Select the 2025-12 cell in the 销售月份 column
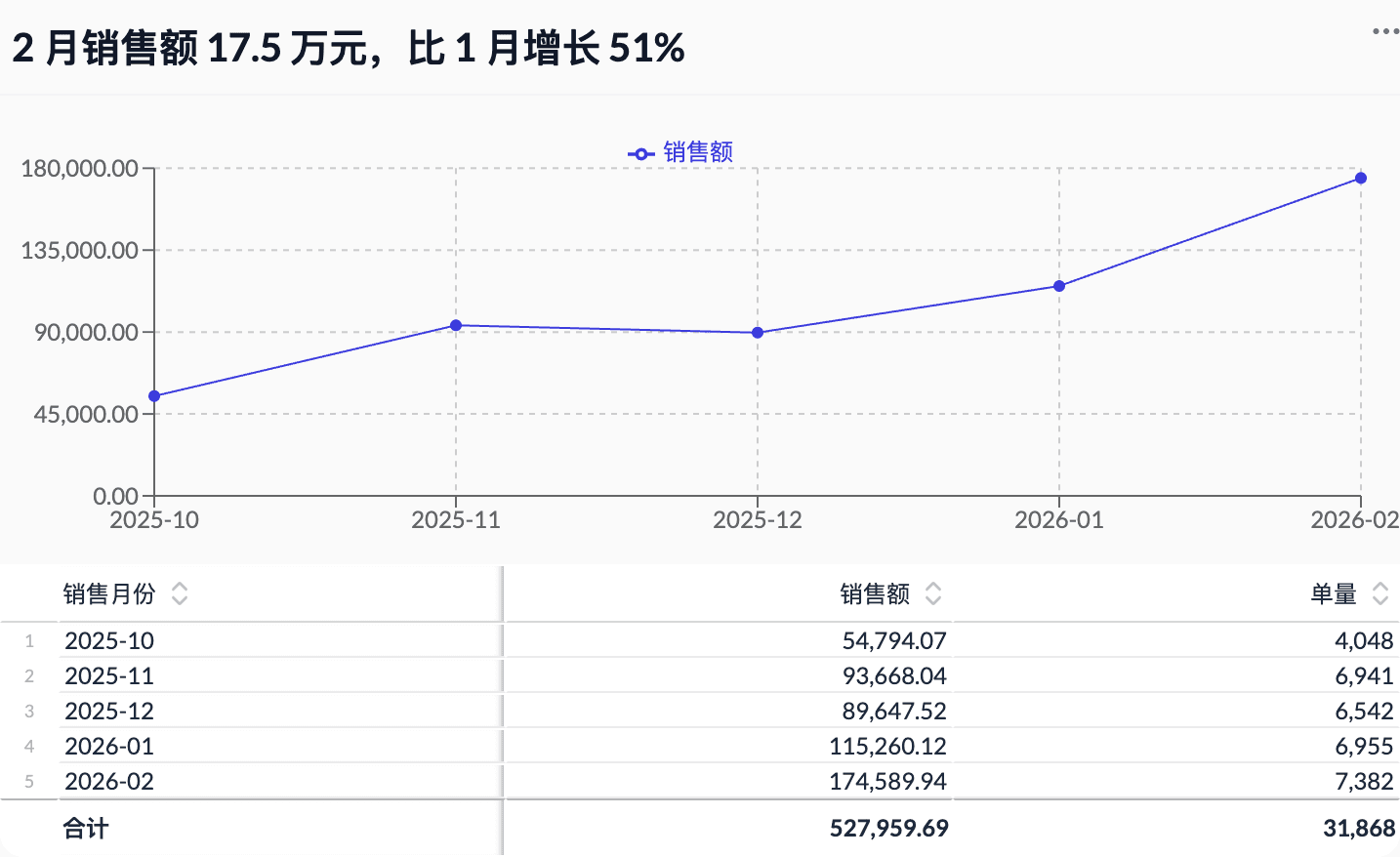 click(109, 712)
